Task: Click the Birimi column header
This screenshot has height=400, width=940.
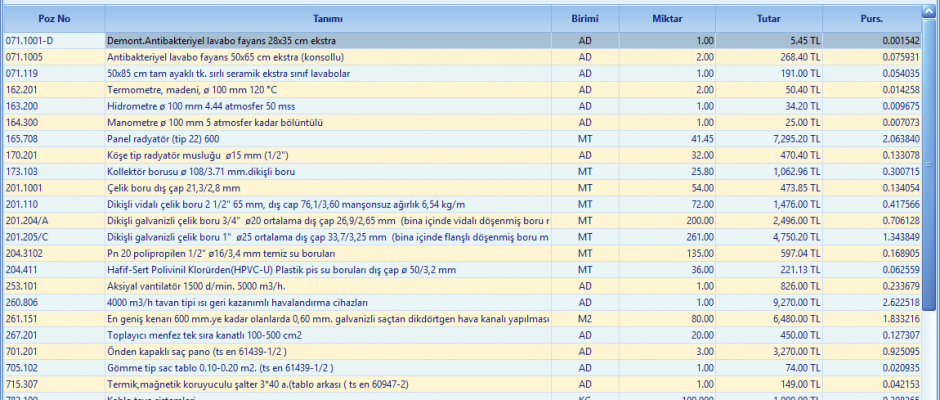Action: pos(585,18)
